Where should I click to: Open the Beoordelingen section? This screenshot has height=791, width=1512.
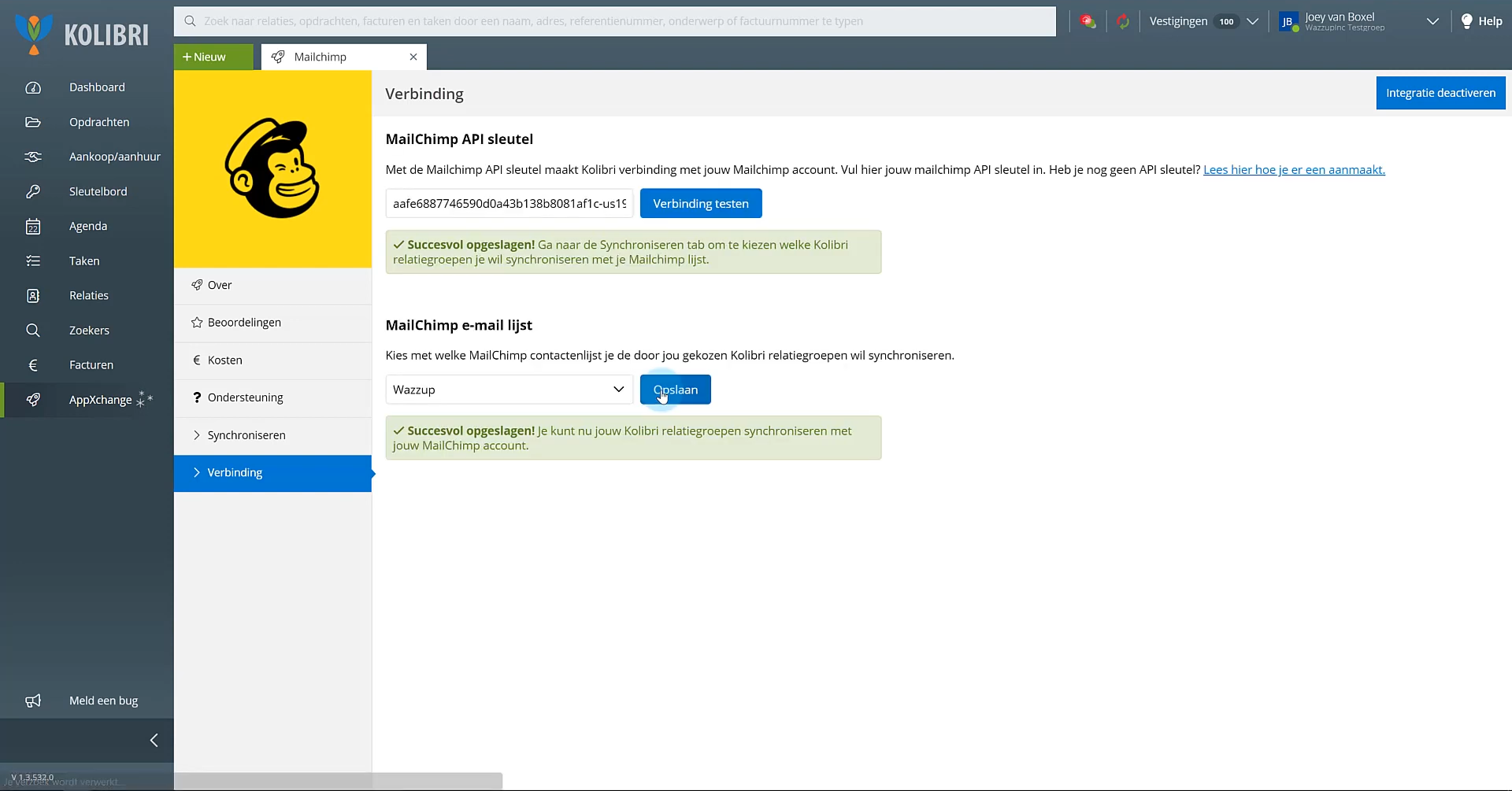(272, 323)
